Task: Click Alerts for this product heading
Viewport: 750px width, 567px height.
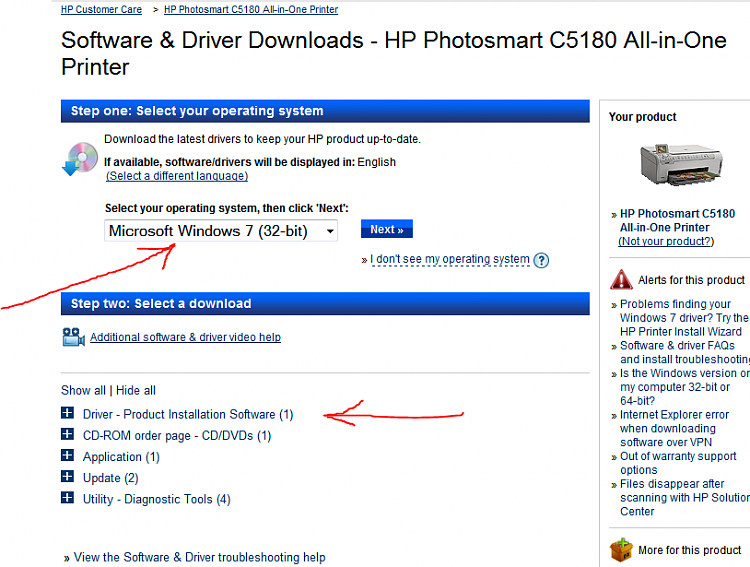Action: tap(691, 280)
